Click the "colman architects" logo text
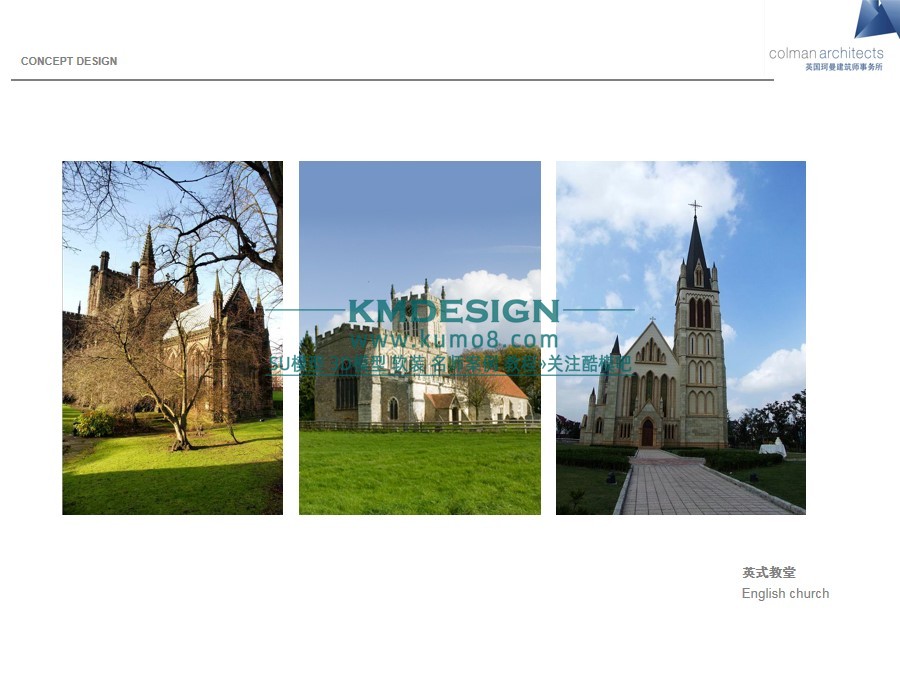Image resolution: width=900 pixels, height=675 pixels. (826, 53)
